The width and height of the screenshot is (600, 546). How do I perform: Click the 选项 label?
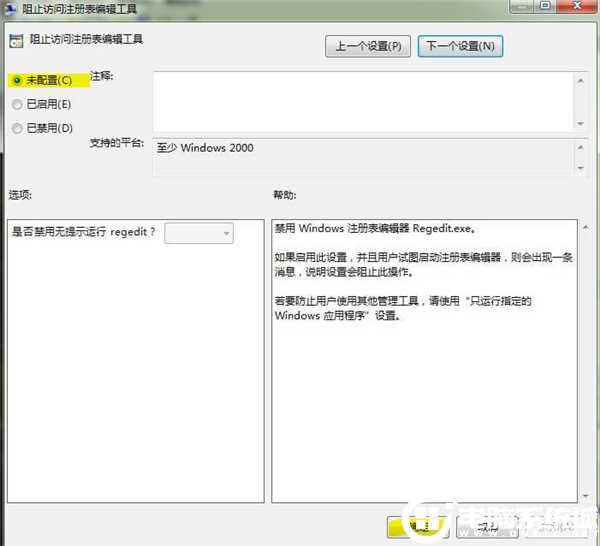pos(20,195)
